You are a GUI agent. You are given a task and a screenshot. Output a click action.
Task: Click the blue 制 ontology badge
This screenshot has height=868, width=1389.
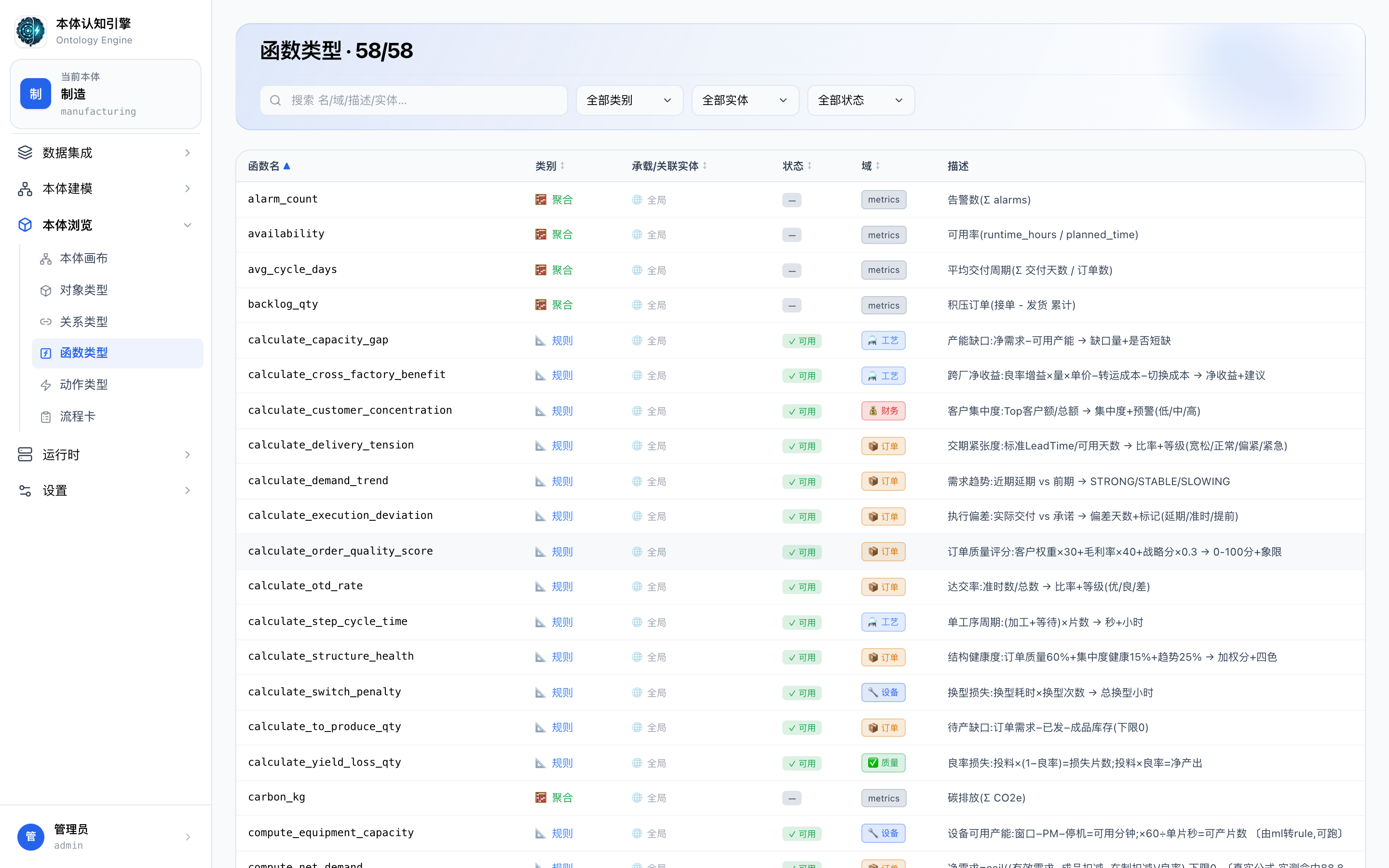(36, 94)
